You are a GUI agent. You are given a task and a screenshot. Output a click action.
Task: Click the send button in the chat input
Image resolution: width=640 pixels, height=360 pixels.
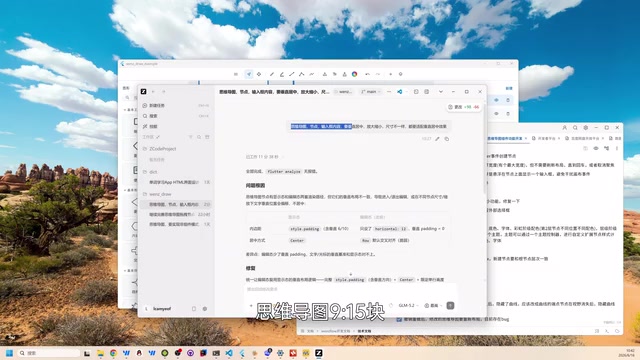(x=450, y=305)
